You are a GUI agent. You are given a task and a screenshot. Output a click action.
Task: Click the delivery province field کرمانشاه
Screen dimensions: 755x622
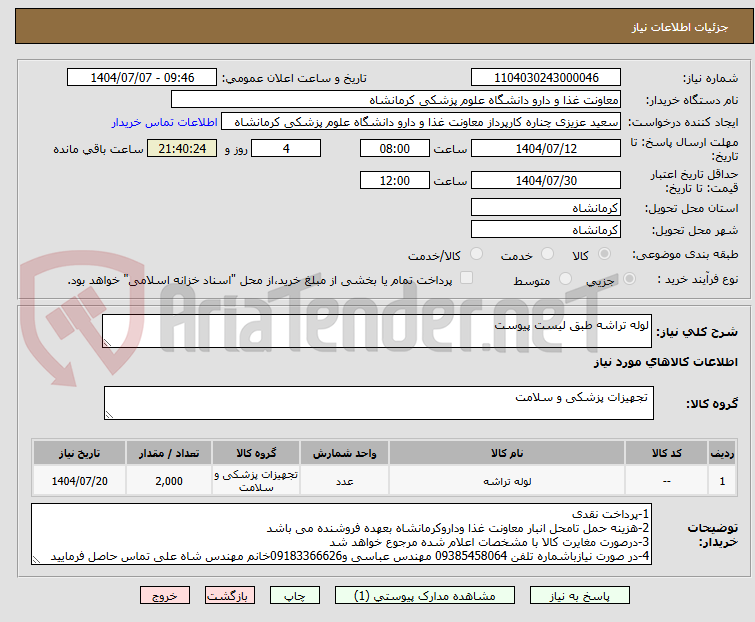[x=546, y=207]
